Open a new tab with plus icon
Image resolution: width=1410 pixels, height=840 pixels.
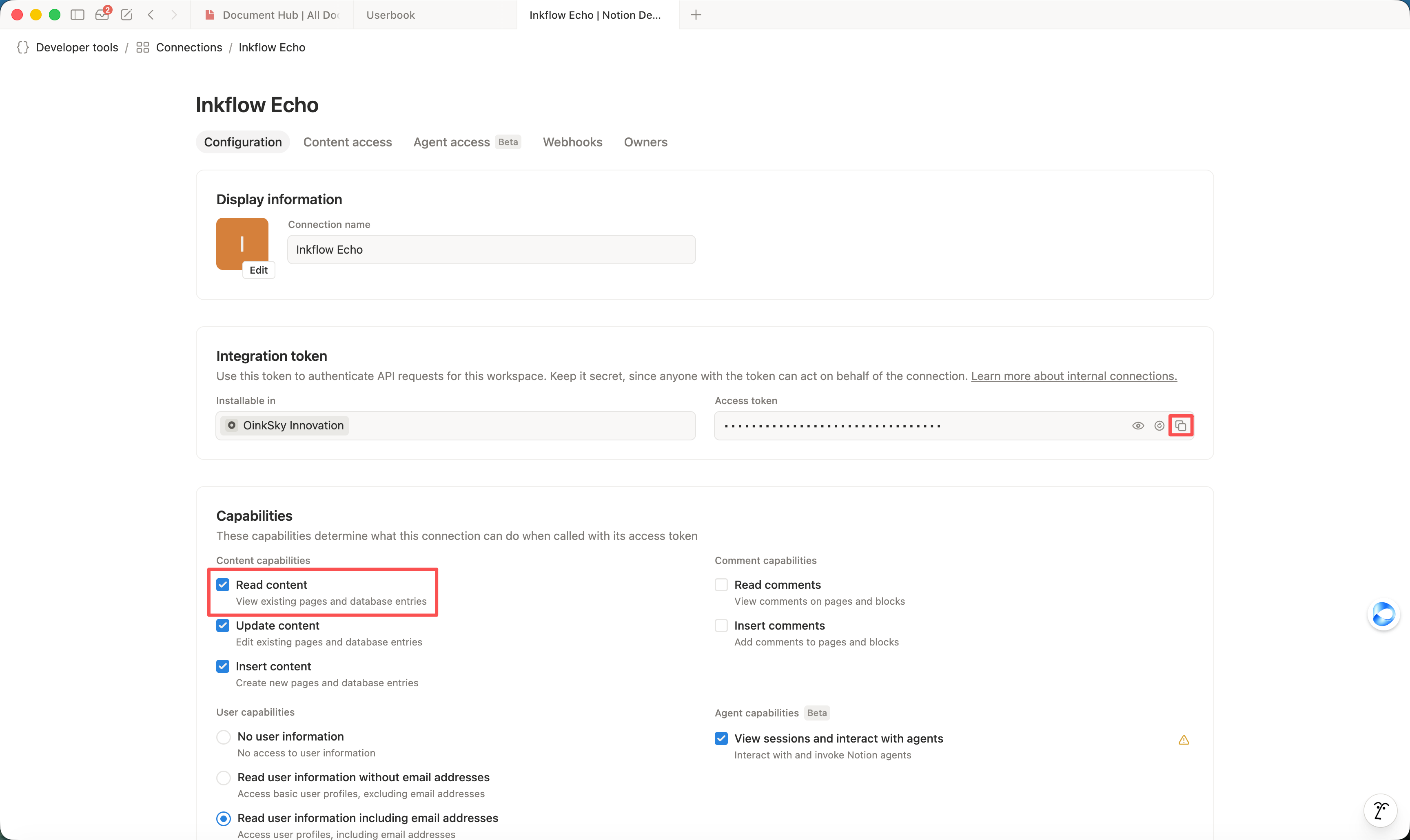point(696,15)
